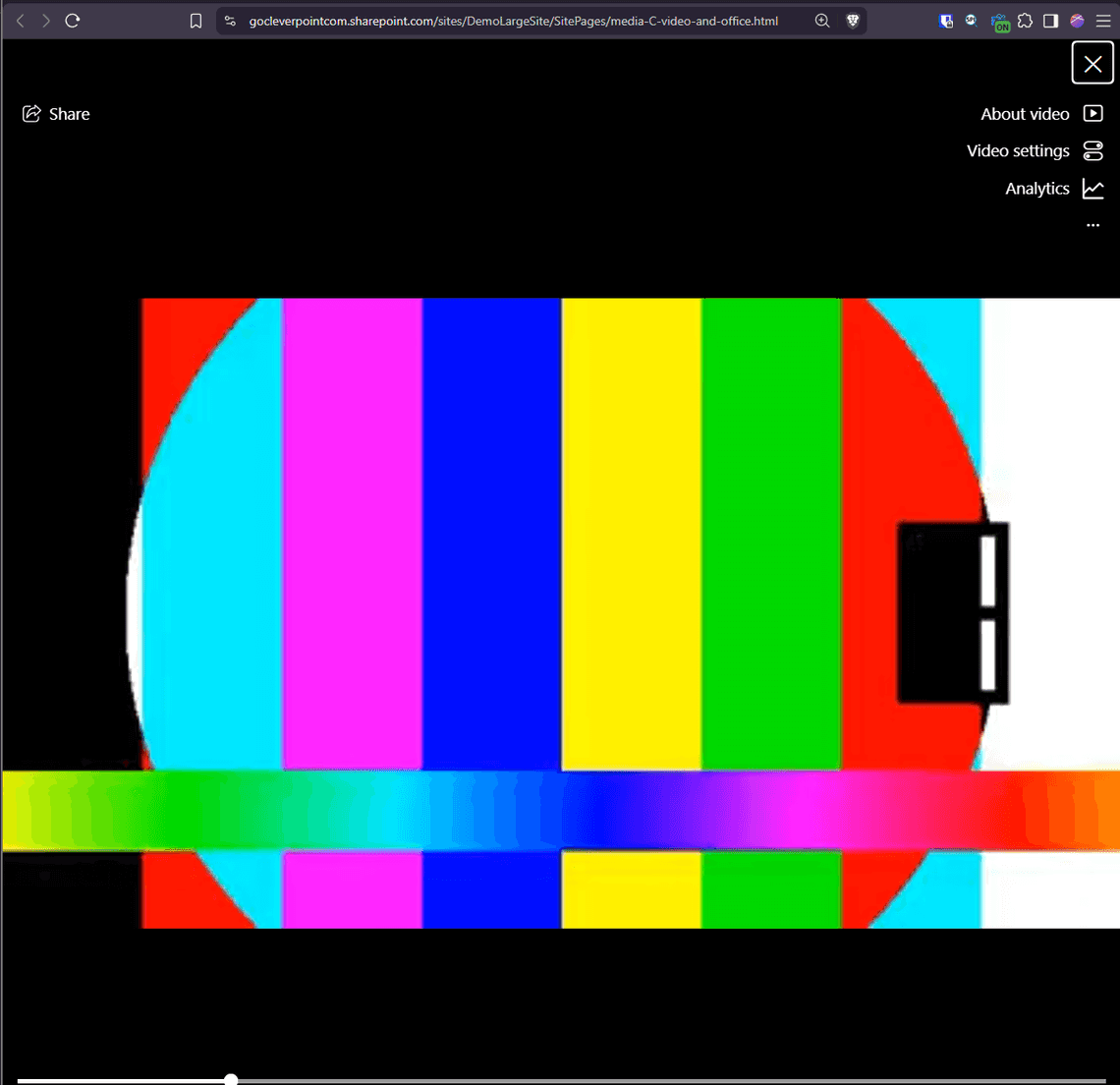Click the extension with the green ON badge
This screenshot has height=1085, width=1120.
click(1000, 23)
